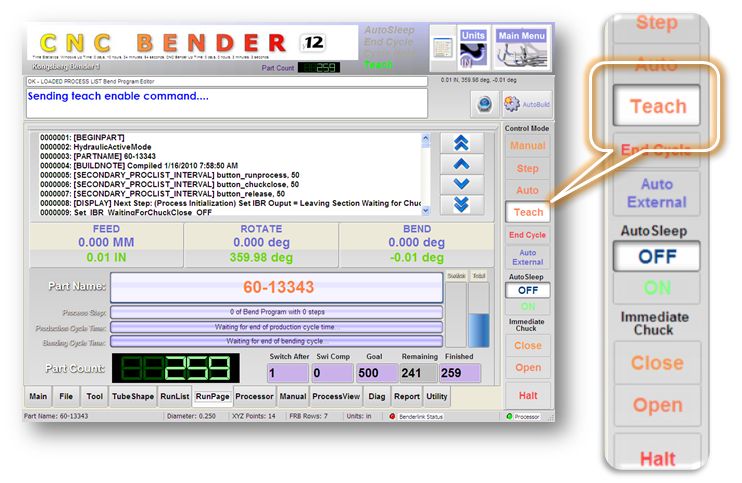Select Teach control mode
This screenshot has height=483, width=742.
(527, 212)
